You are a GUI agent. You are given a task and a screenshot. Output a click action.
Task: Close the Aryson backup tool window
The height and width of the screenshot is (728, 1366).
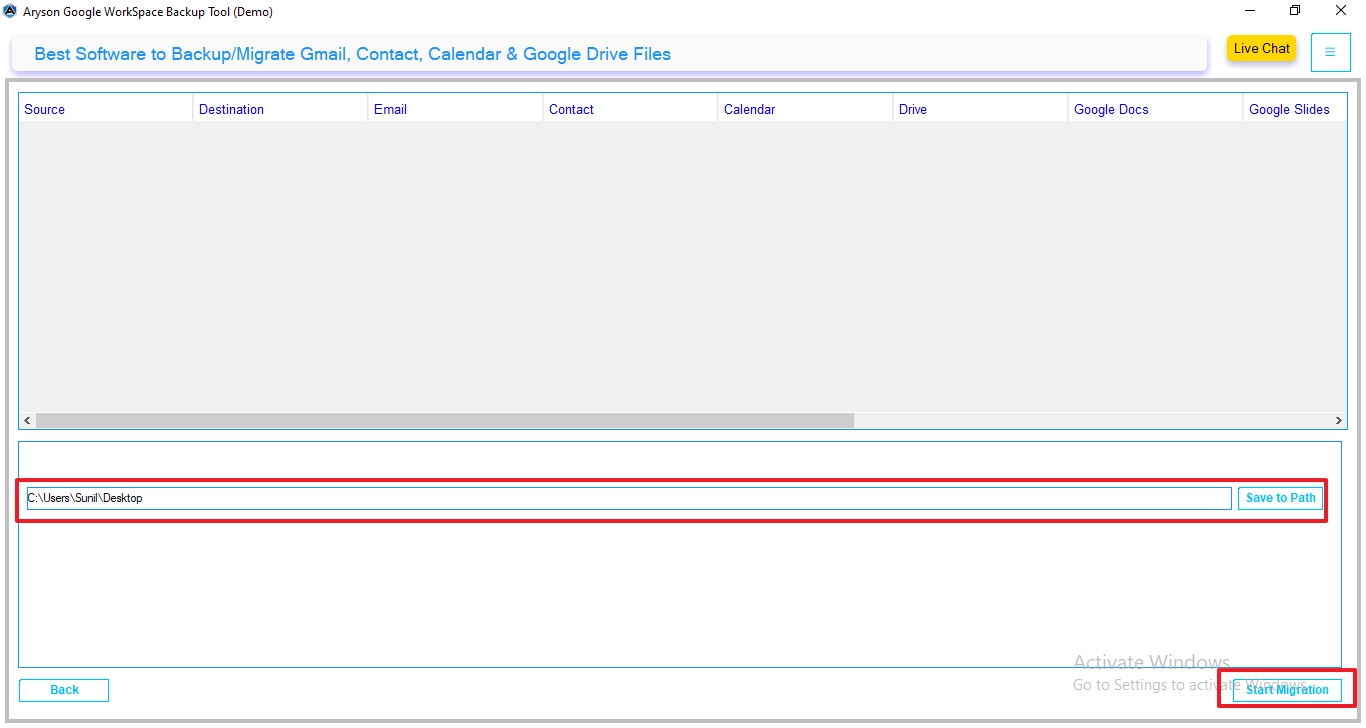coord(1341,11)
